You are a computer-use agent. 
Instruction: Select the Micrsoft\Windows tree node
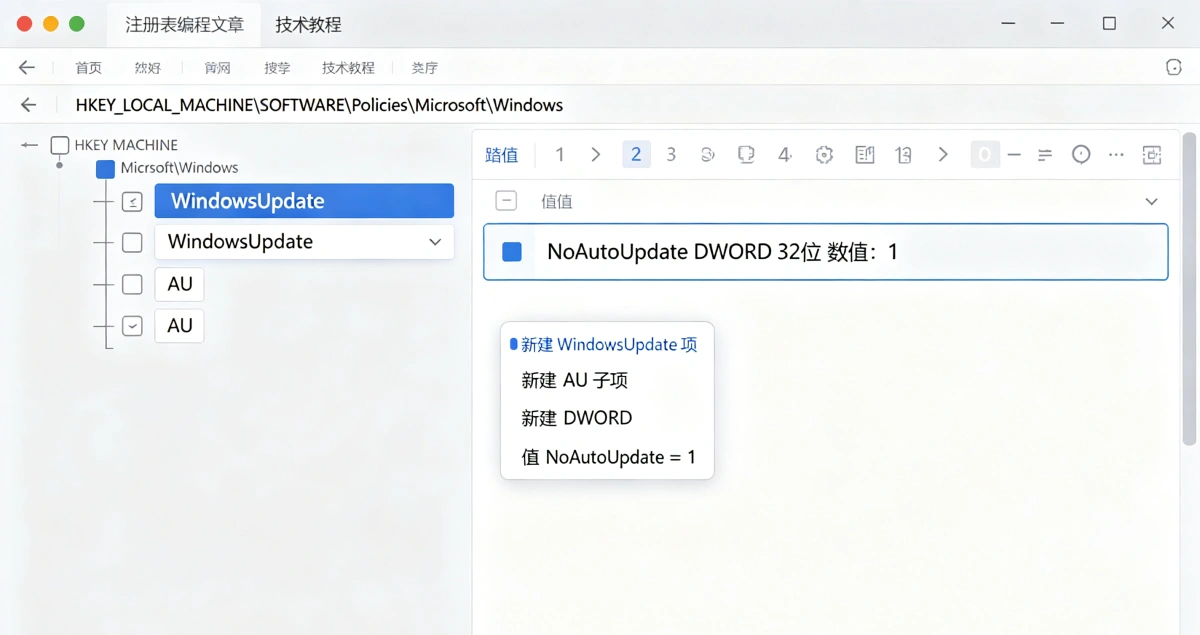(x=180, y=168)
